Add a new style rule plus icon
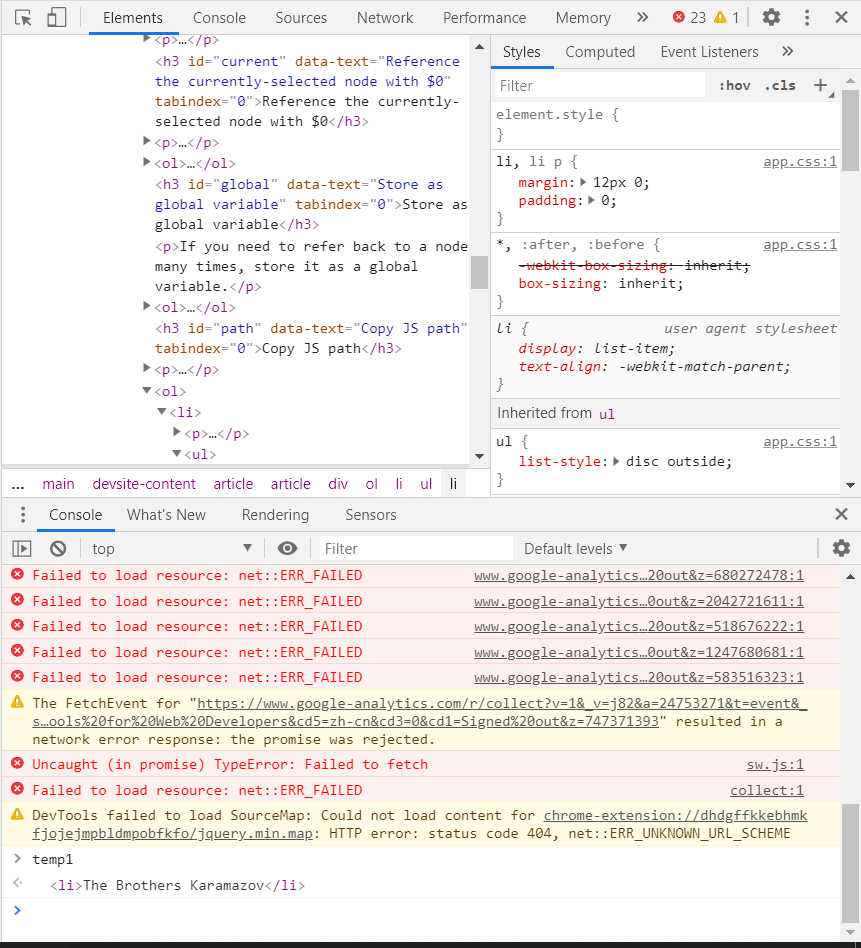The height and width of the screenshot is (948, 861). [x=820, y=85]
